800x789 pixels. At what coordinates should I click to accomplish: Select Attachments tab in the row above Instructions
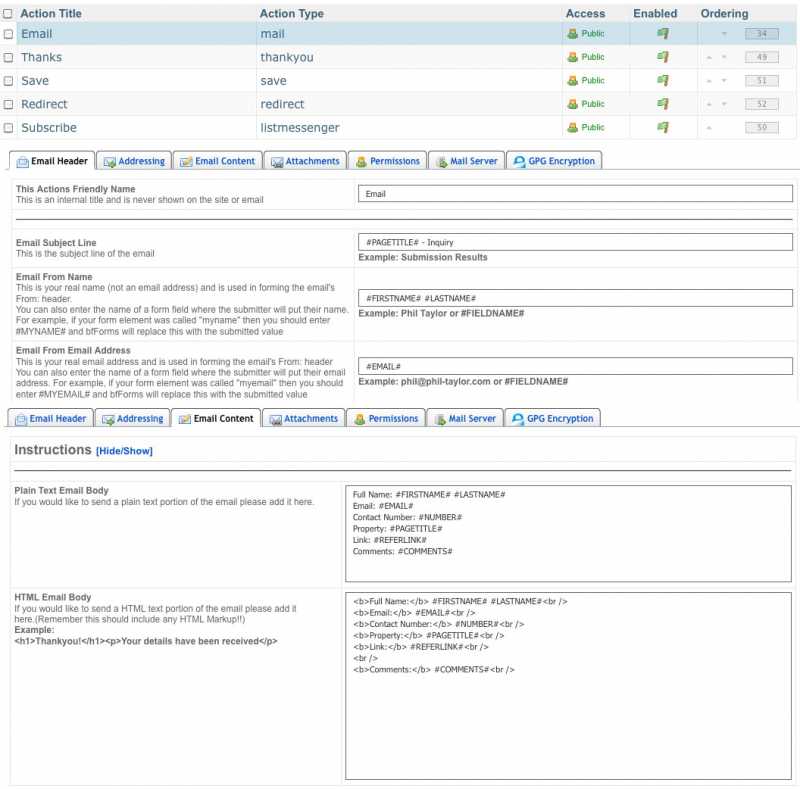tap(304, 418)
